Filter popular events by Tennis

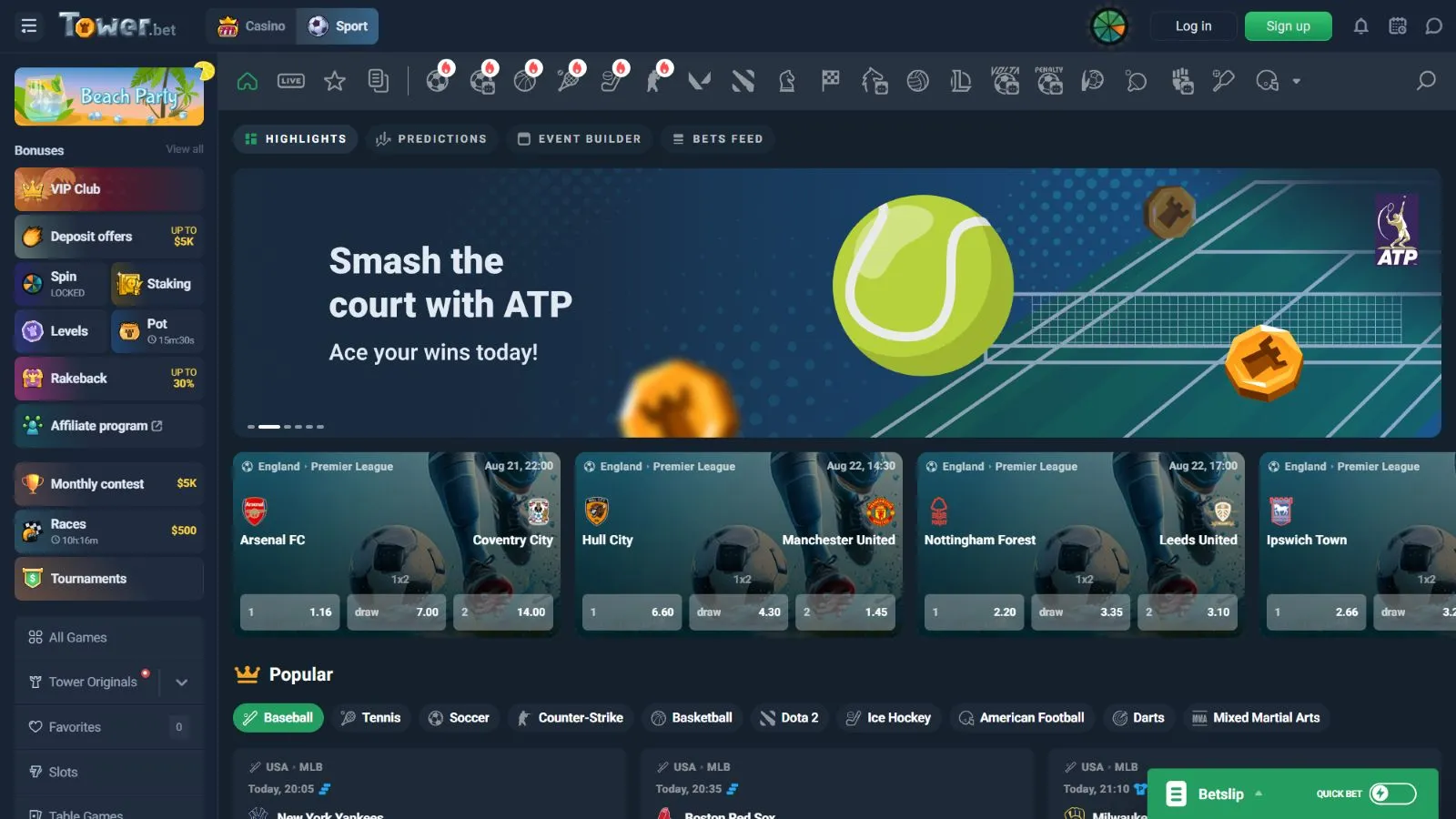(371, 718)
